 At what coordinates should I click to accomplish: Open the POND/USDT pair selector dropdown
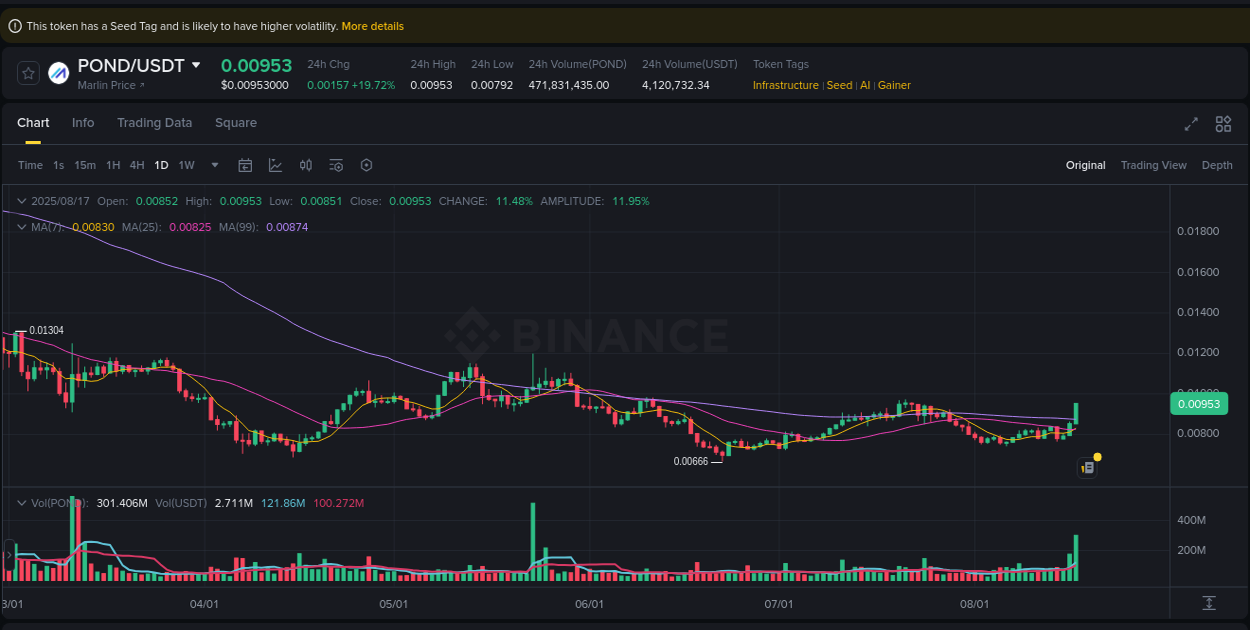pyautogui.click(x=196, y=65)
